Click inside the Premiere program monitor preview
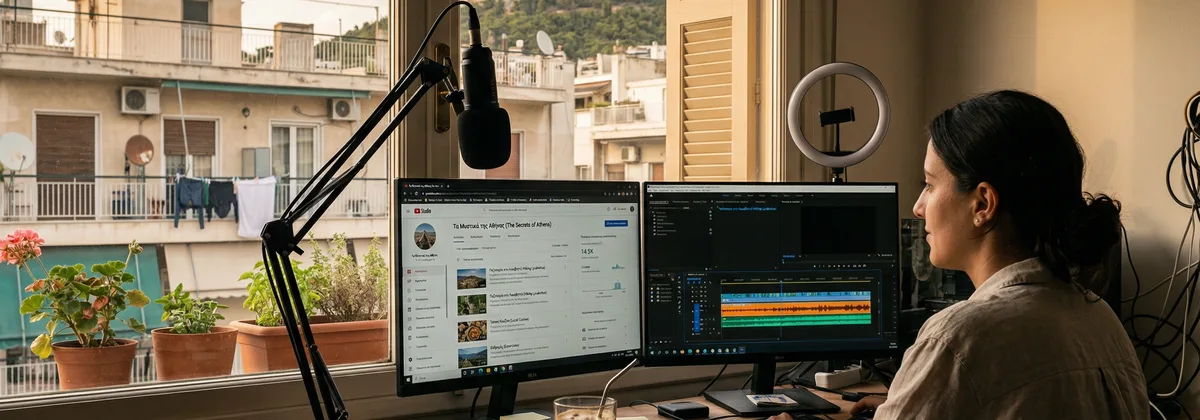 coord(837,229)
